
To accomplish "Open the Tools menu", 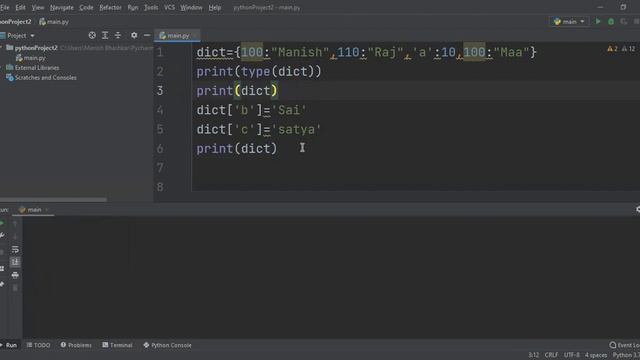I will (151, 7).
